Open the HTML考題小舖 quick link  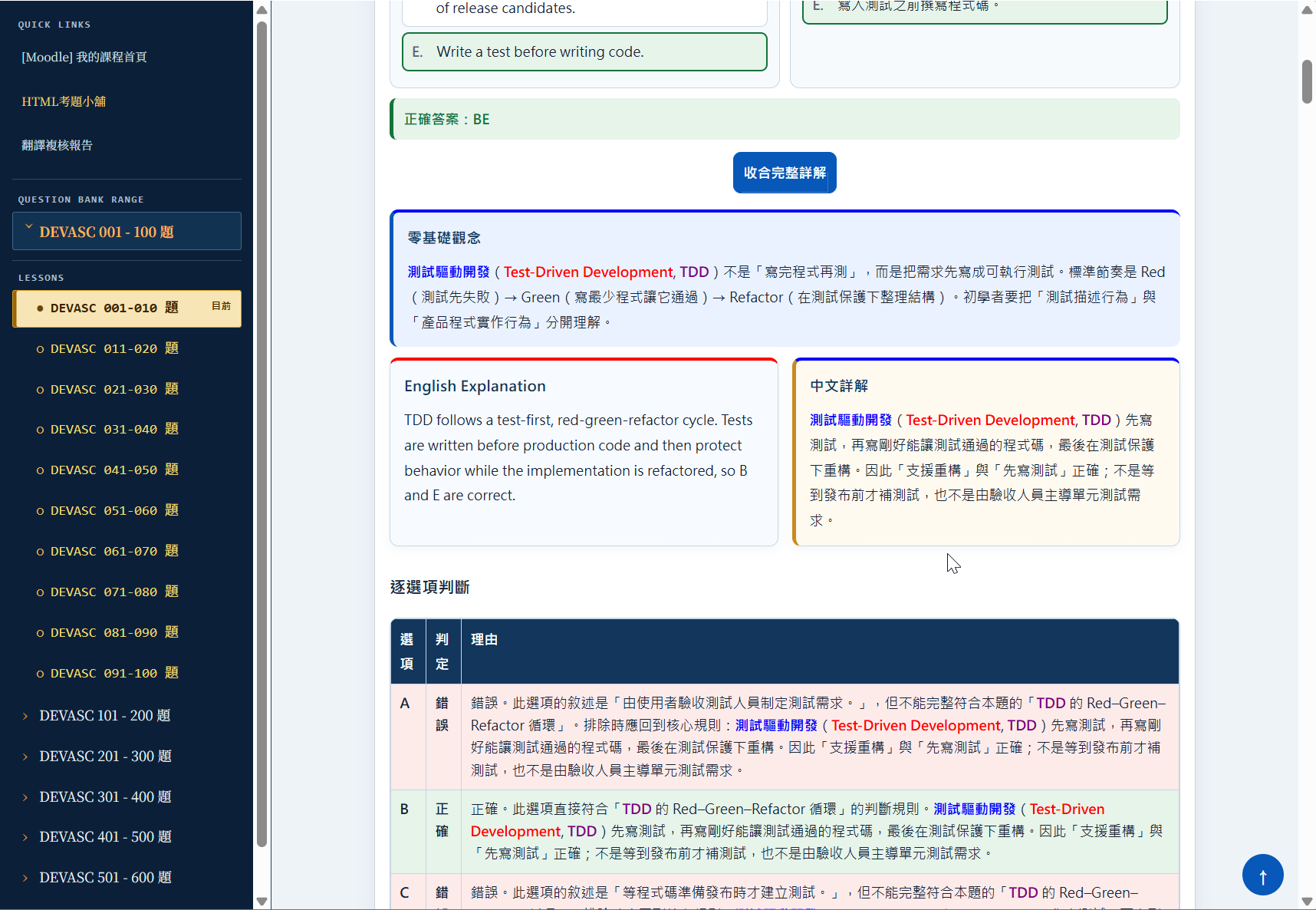coord(64,101)
